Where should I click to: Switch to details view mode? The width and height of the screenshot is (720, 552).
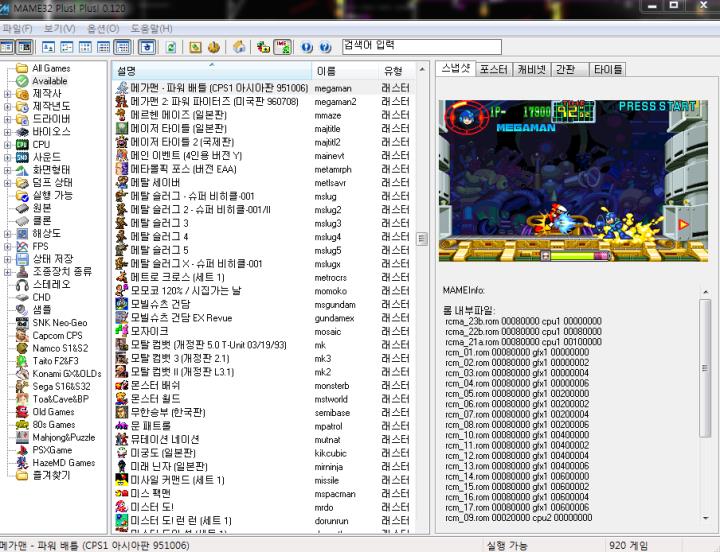(x=104, y=47)
